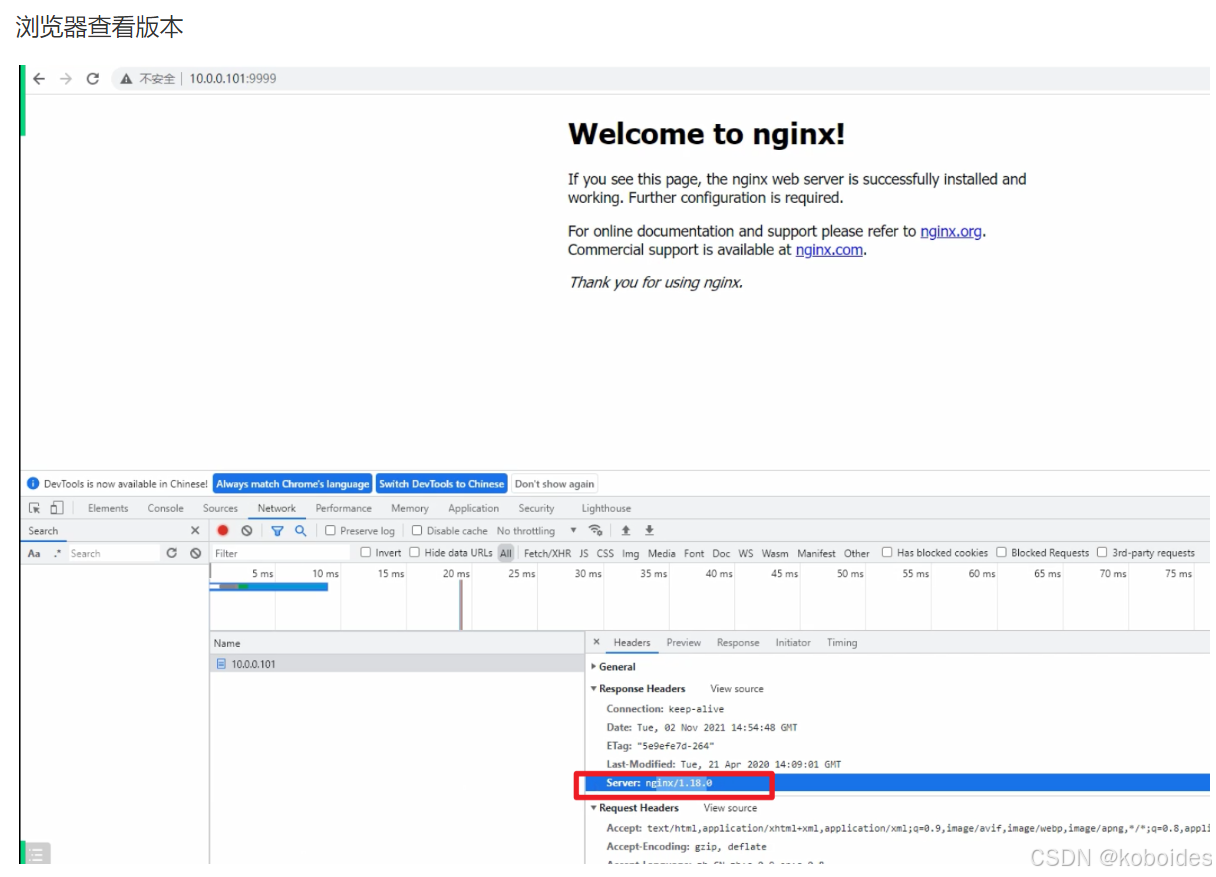The width and height of the screenshot is (1216, 877).
Task: Click the import HAR upload arrow
Action: [626, 531]
